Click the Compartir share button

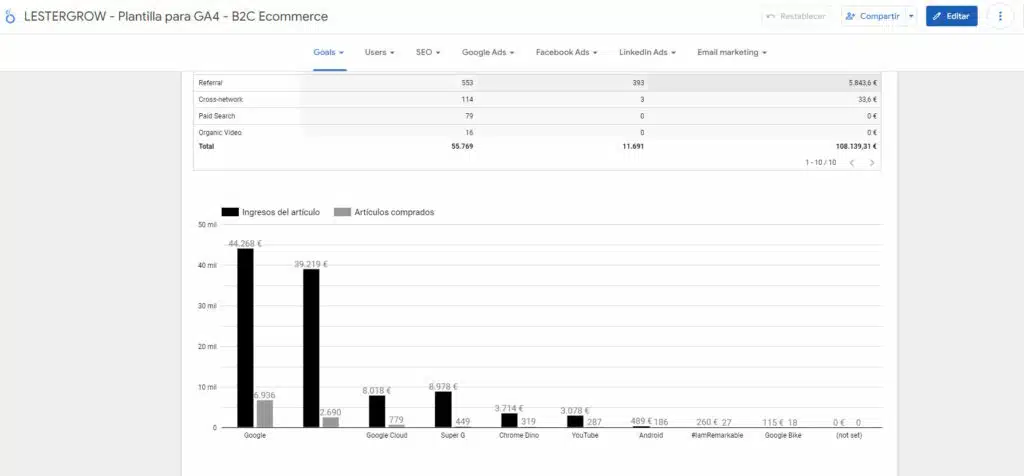pyautogui.click(x=873, y=16)
